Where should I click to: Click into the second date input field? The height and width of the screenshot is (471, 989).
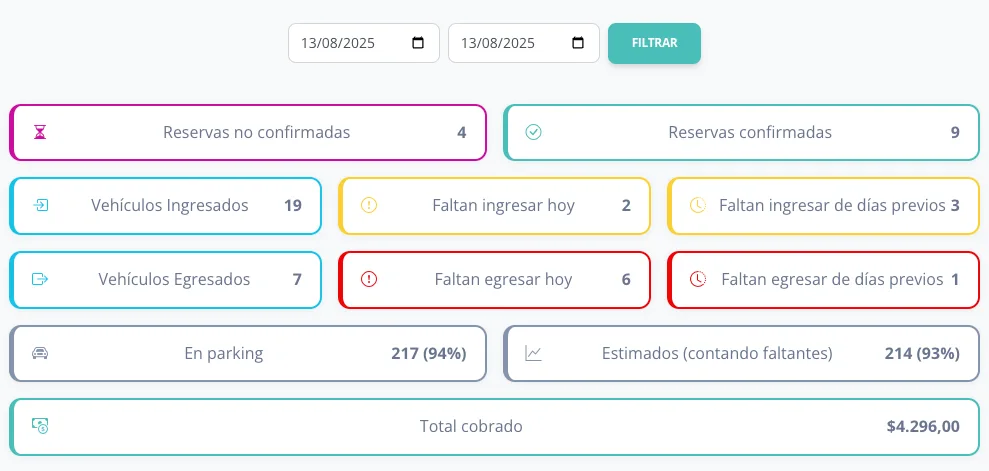point(497,43)
